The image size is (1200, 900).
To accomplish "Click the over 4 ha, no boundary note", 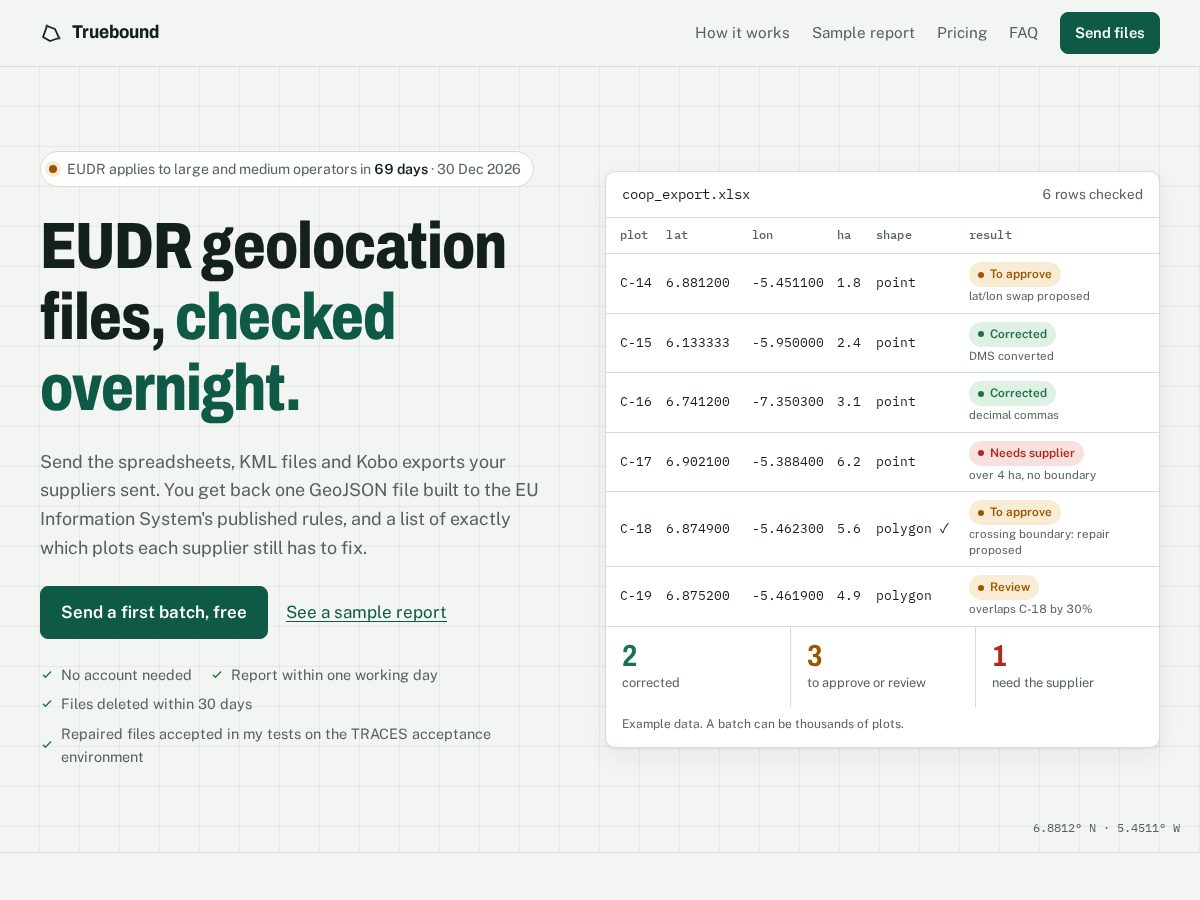I will pos(1032,475).
